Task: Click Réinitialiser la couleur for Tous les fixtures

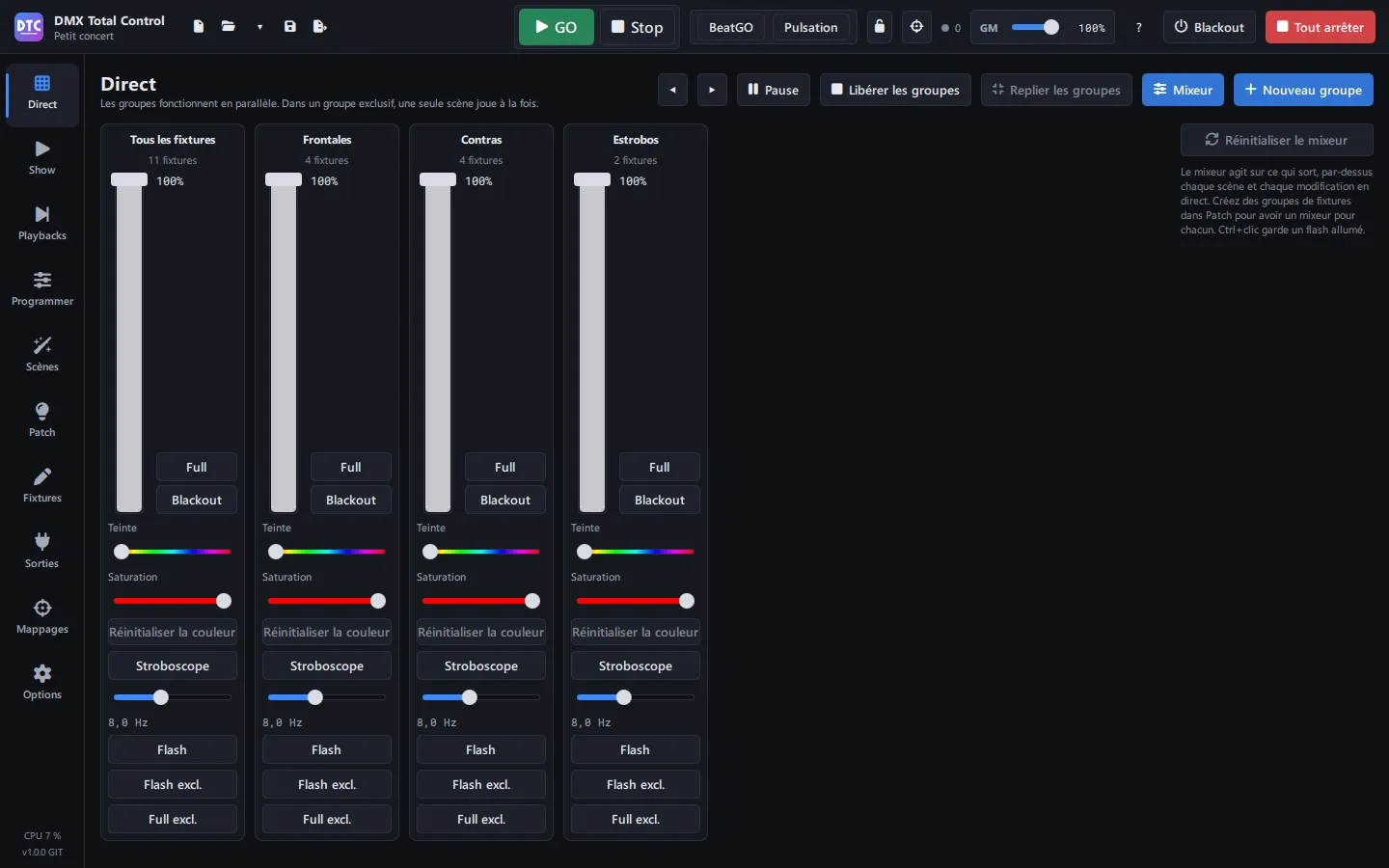Action: pos(173,632)
